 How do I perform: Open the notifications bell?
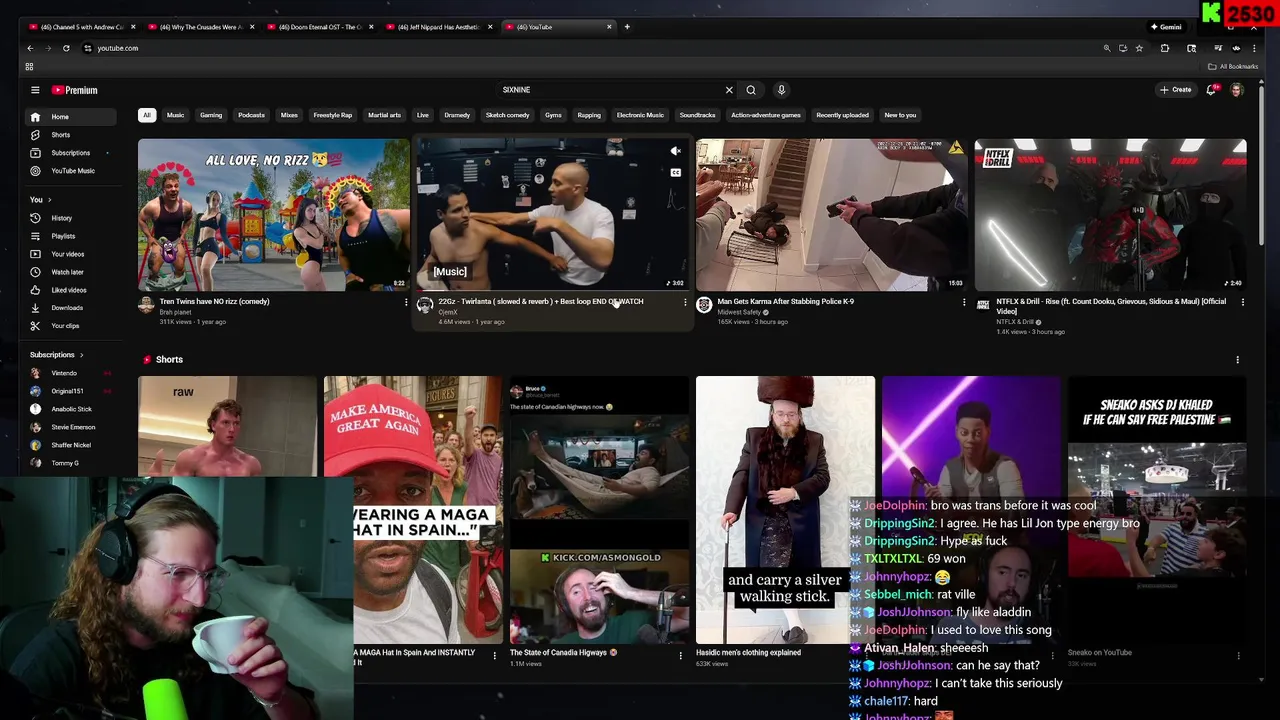1212,90
